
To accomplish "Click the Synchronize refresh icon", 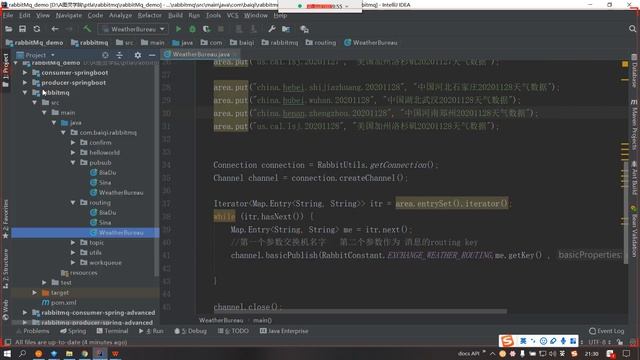I will click(x=37, y=29).
